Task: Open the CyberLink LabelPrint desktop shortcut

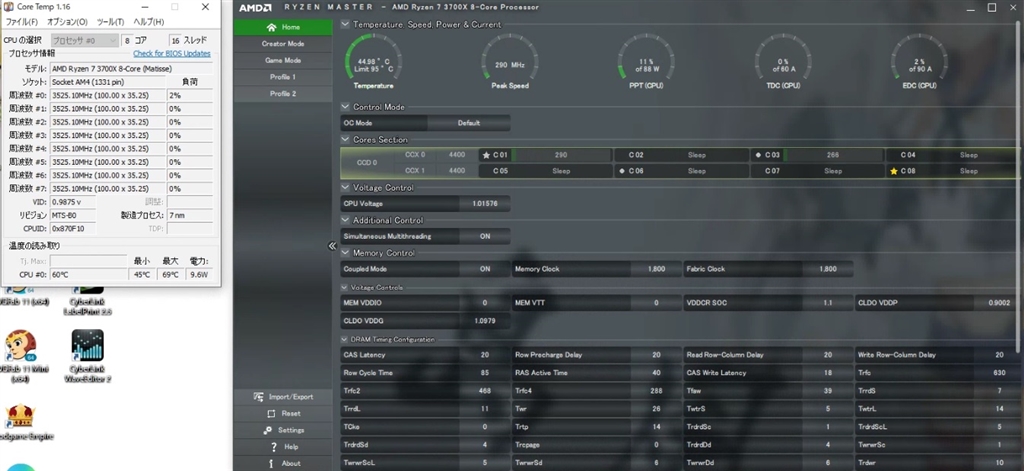Action: tap(87, 301)
